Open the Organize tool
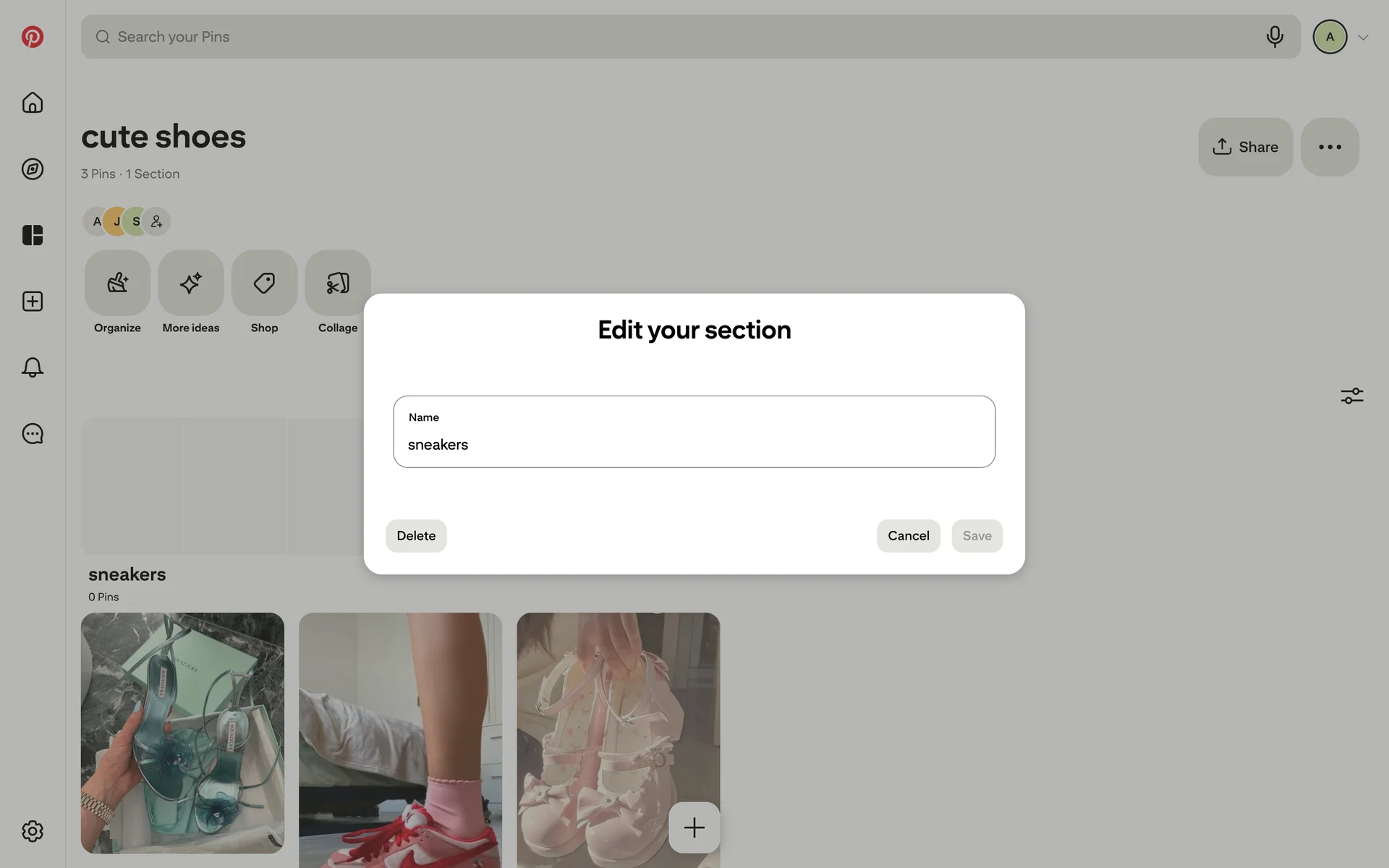This screenshot has width=1389, height=868. 117,284
